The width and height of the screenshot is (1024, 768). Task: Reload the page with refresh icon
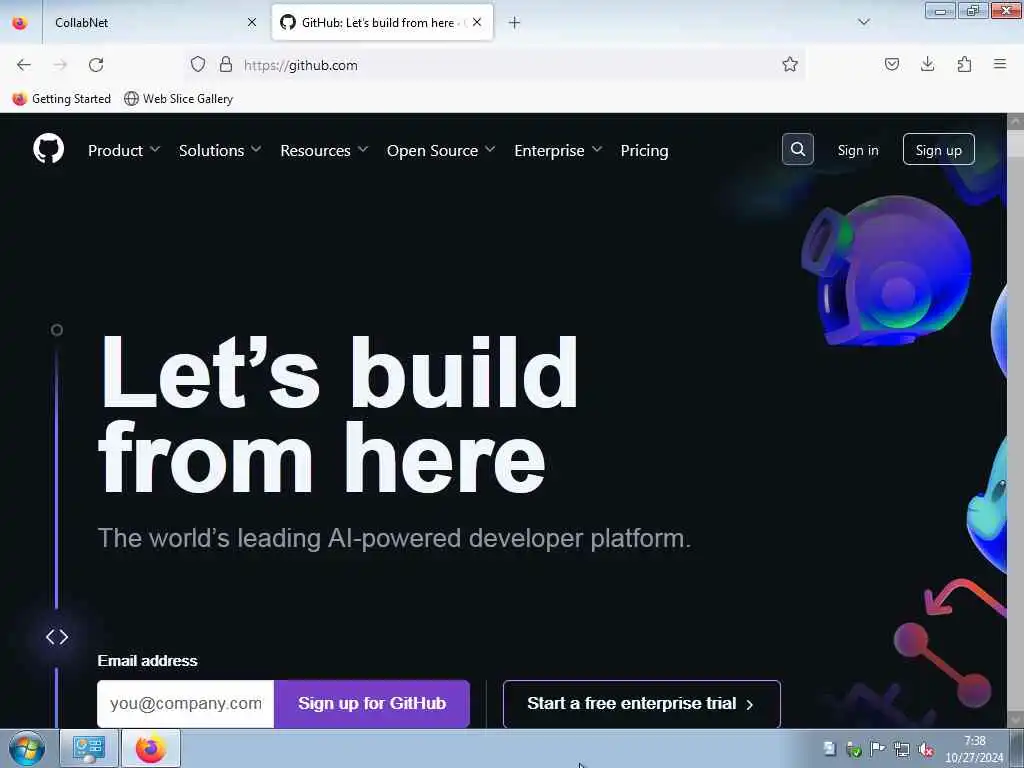click(96, 65)
